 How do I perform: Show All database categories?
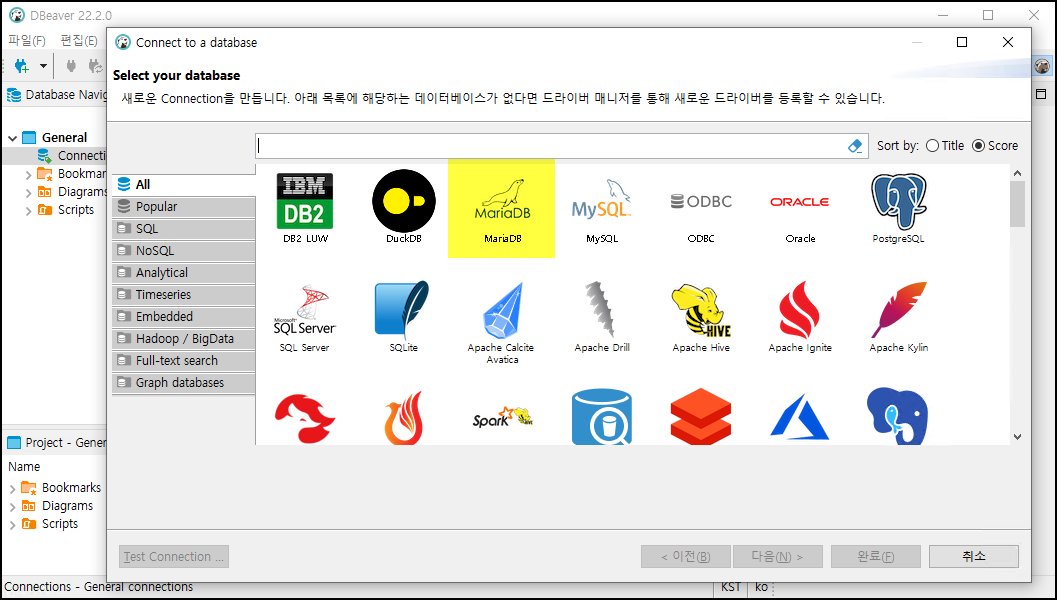click(x=183, y=185)
